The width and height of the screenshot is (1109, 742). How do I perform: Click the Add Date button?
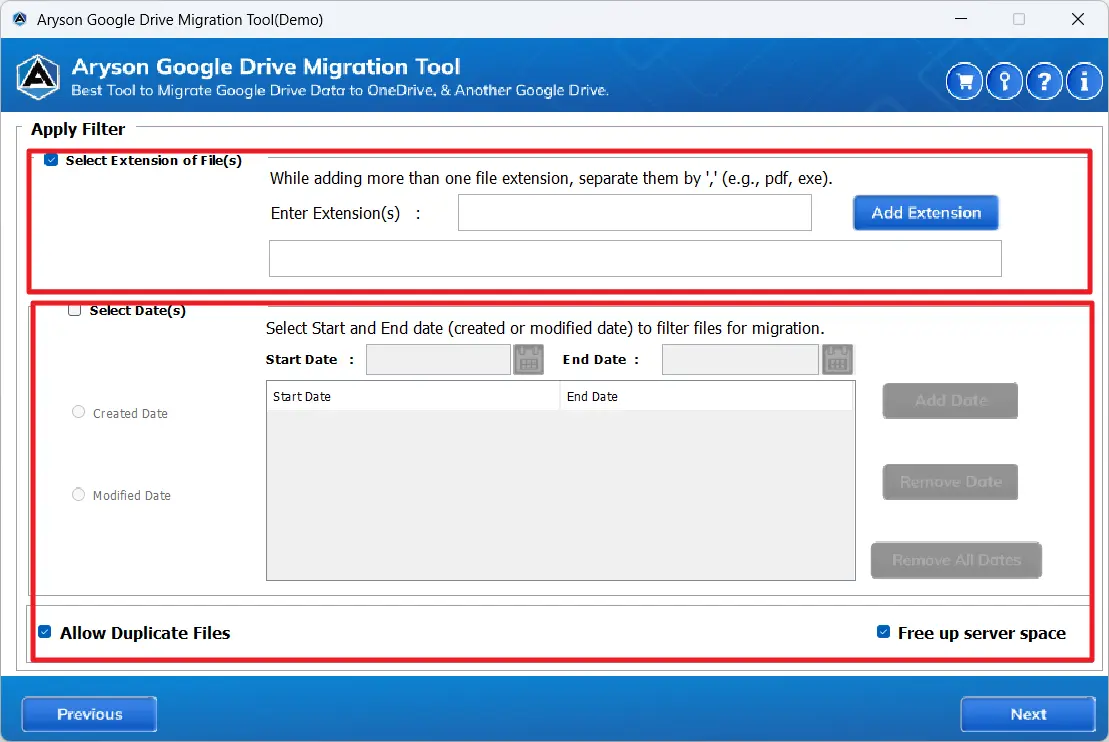click(949, 400)
